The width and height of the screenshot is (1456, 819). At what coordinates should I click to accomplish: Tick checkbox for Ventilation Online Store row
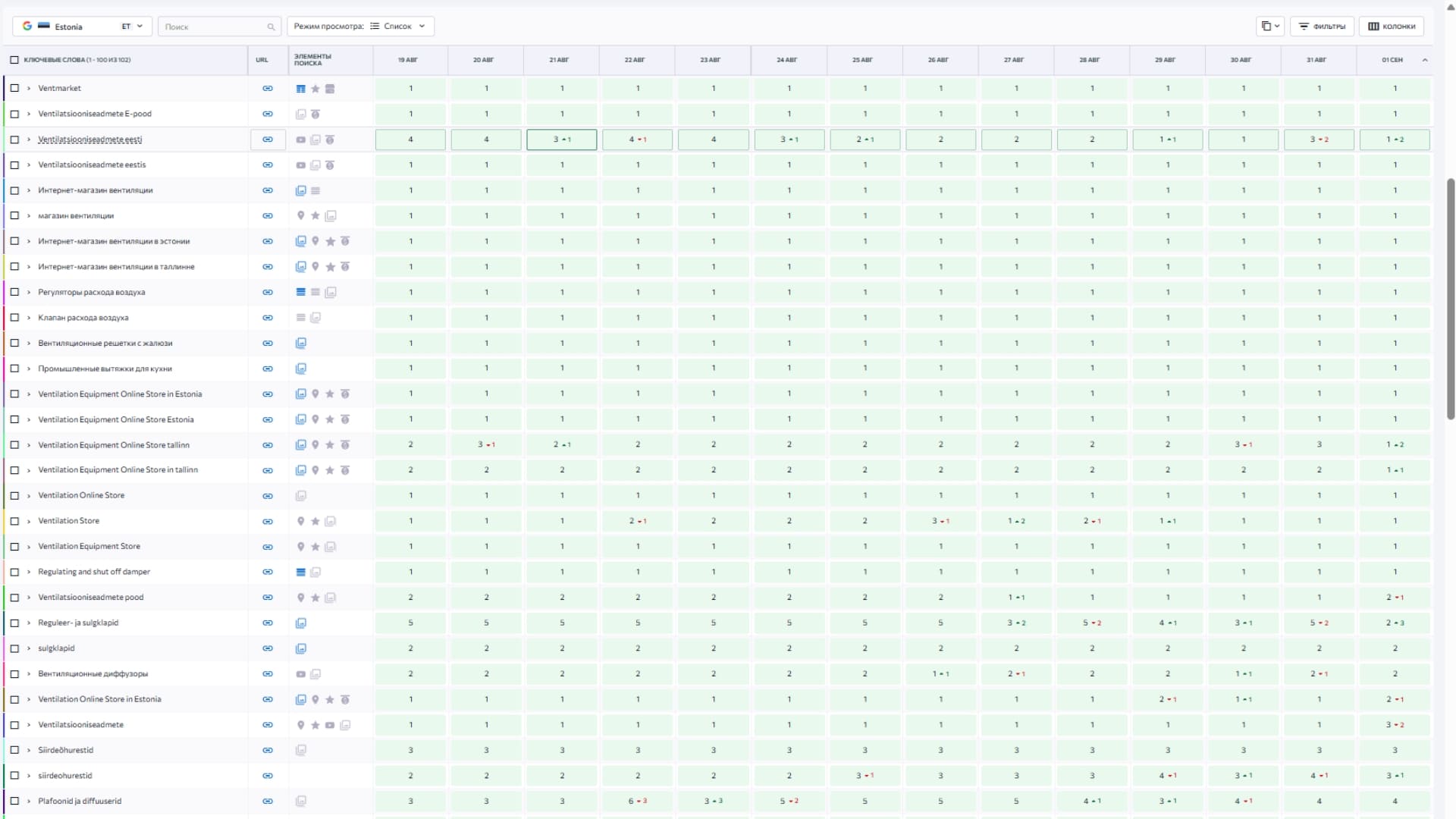click(x=14, y=496)
